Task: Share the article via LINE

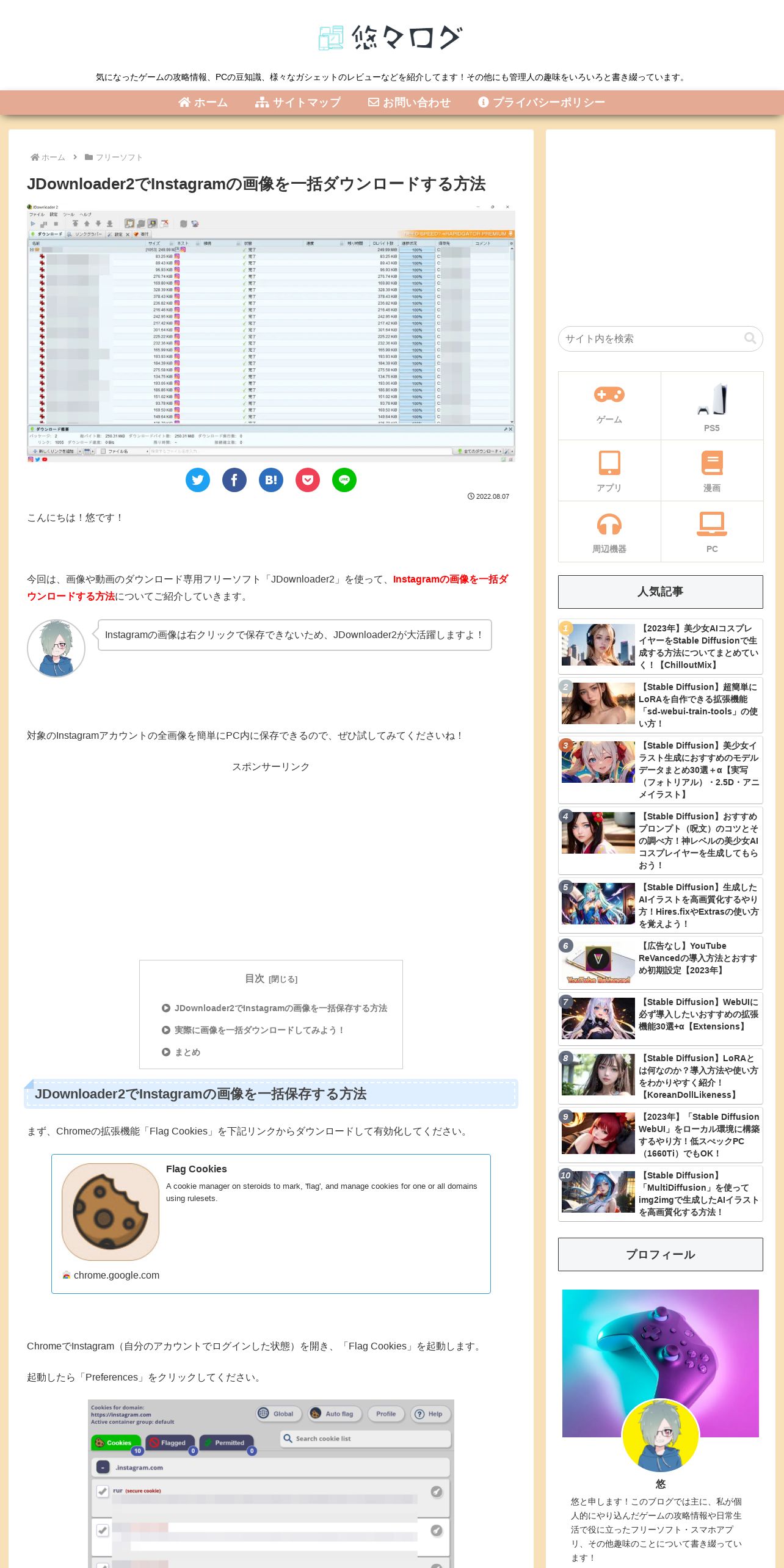Action: click(x=344, y=480)
